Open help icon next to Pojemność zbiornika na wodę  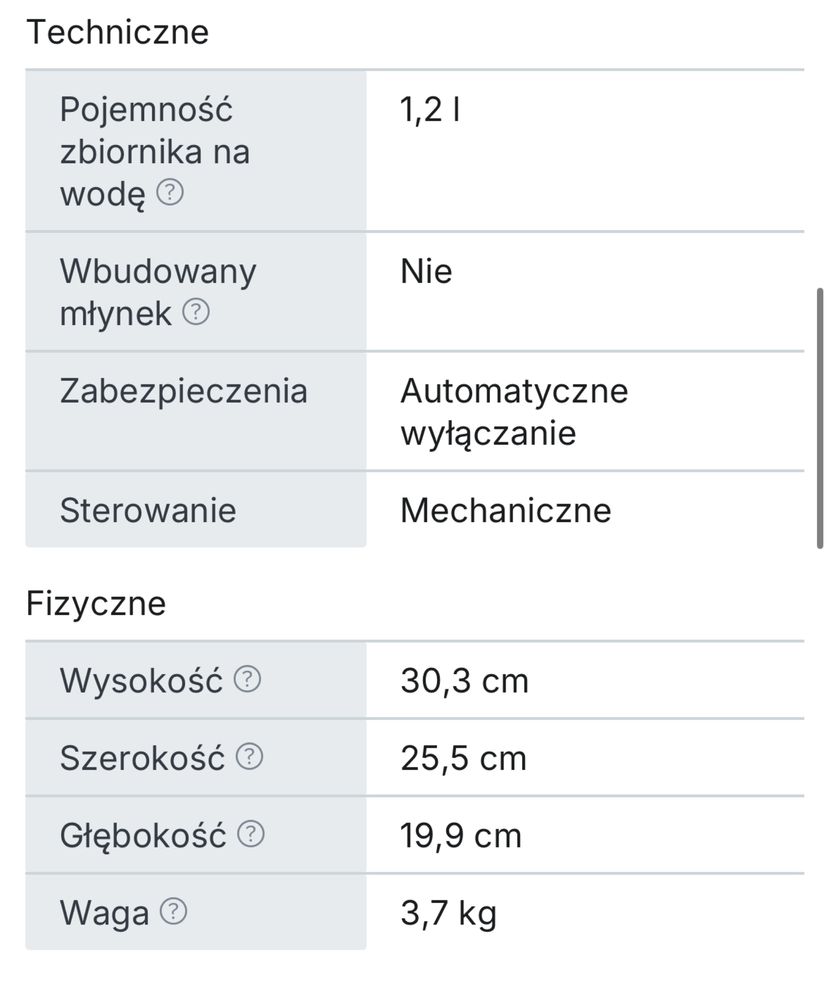tap(170, 192)
